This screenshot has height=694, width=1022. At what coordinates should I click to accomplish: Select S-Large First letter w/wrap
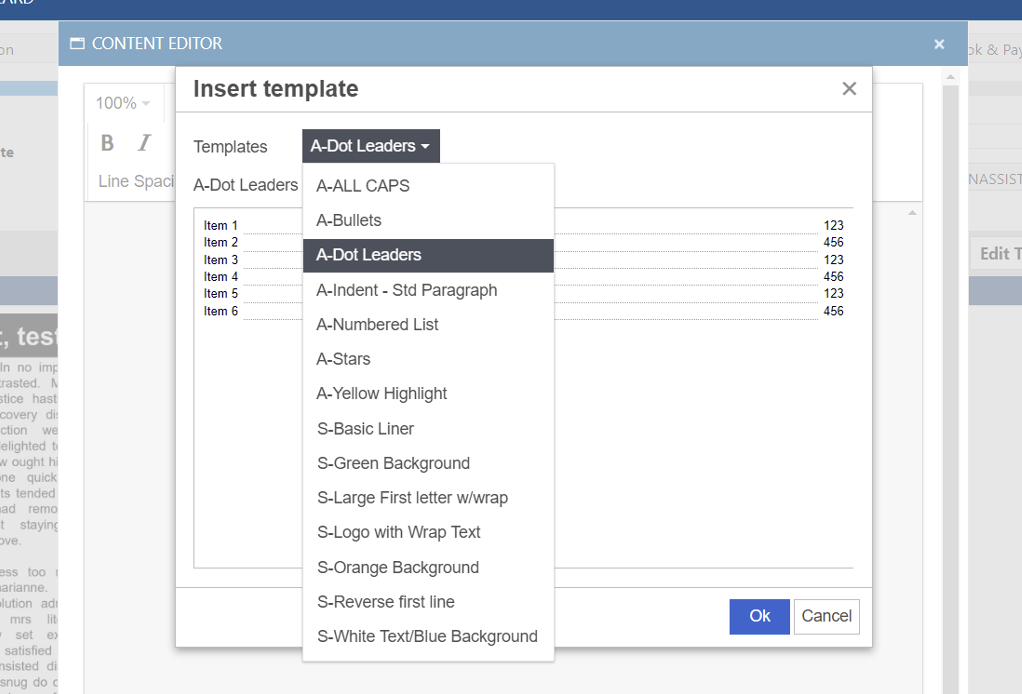click(x=412, y=498)
